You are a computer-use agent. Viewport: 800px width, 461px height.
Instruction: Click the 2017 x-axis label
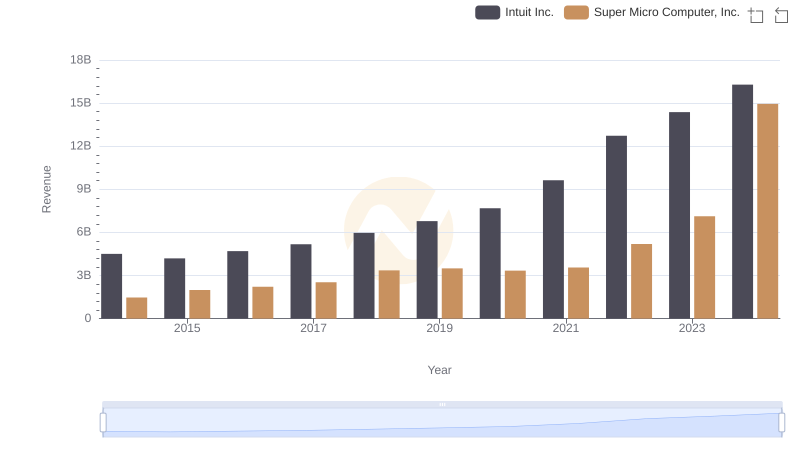[x=313, y=328]
